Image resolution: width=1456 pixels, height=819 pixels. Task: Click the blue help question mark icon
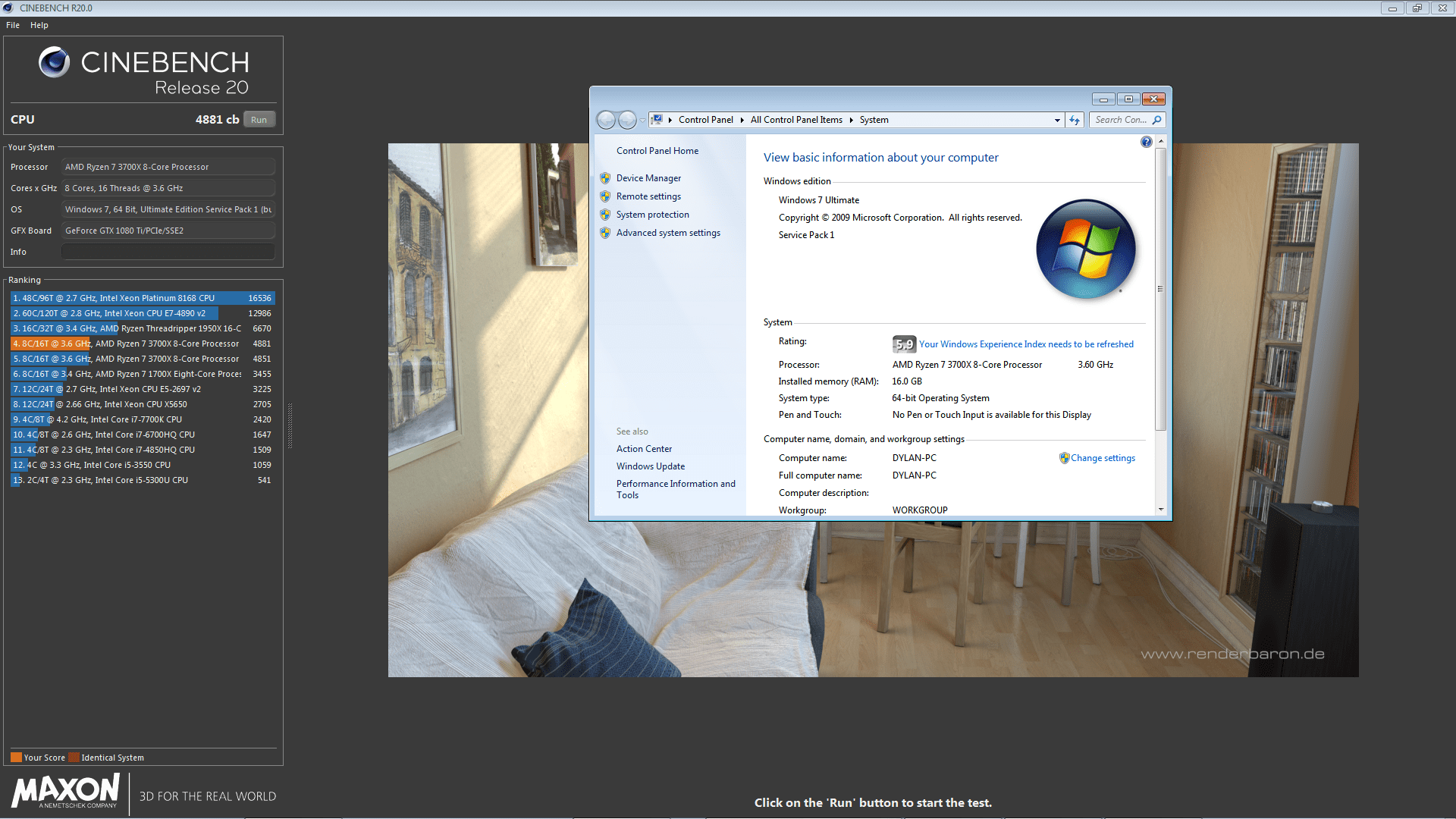click(1146, 142)
